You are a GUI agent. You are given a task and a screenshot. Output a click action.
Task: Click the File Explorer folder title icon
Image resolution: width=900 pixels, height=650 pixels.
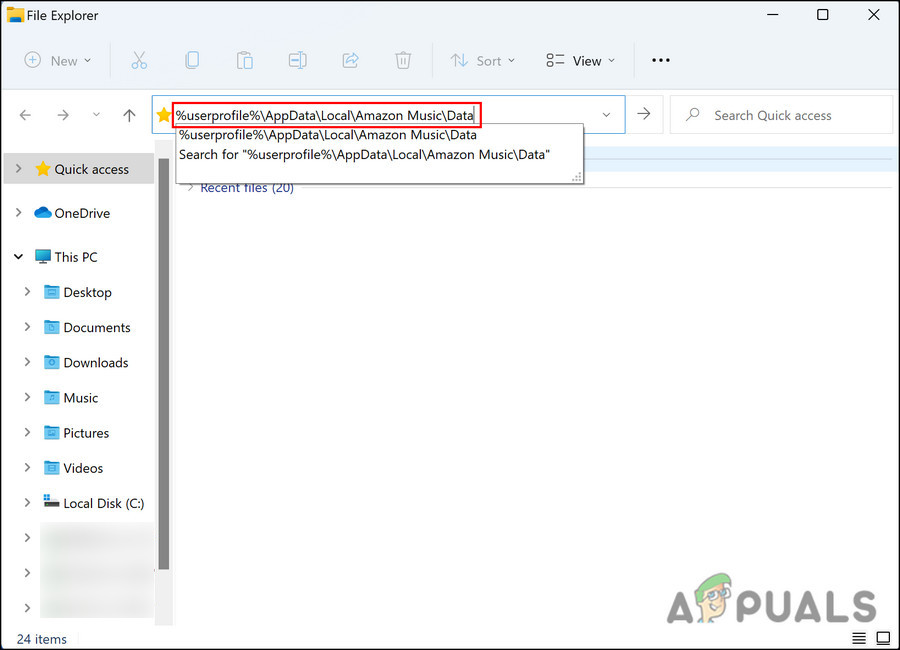click(15, 15)
